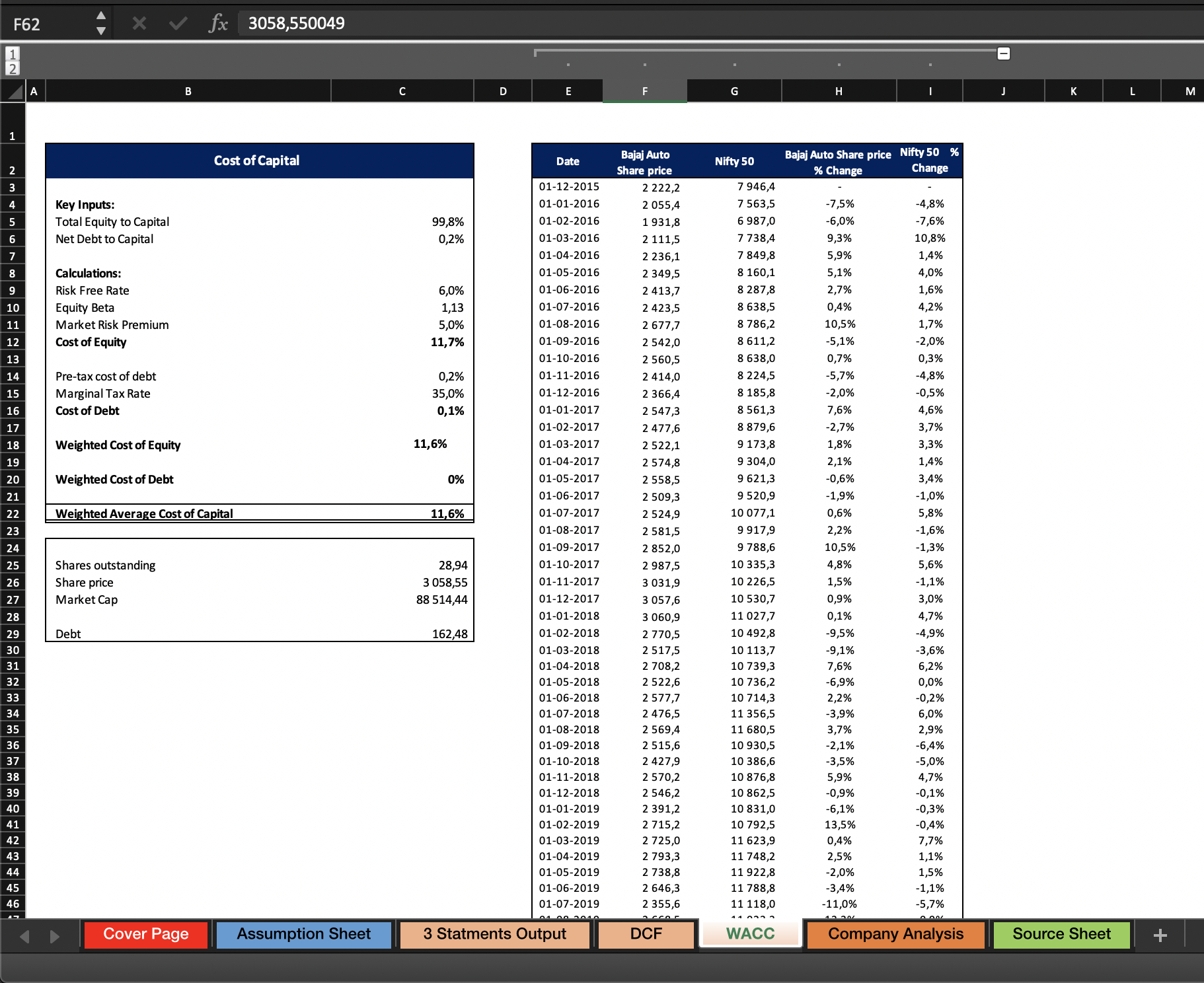Switch to the Assumption Sheet tab
This screenshot has height=983, width=1204.
coord(304,934)
